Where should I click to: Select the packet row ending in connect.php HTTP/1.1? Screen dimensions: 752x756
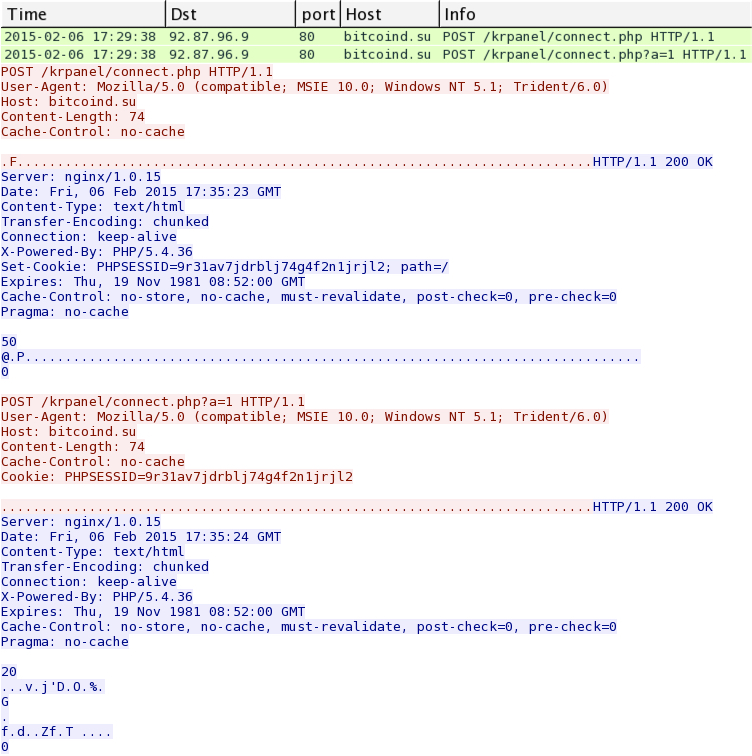tap(375, 37)
